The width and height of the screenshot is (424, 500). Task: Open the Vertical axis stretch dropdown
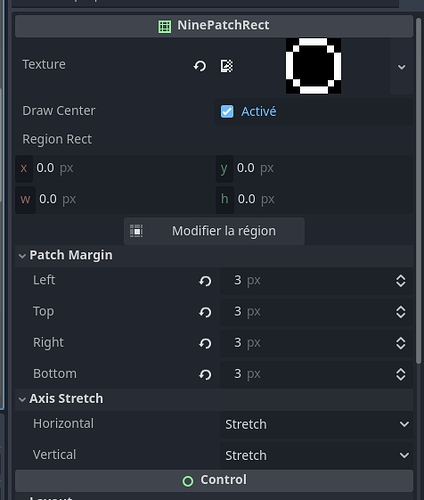pos(316,455)
